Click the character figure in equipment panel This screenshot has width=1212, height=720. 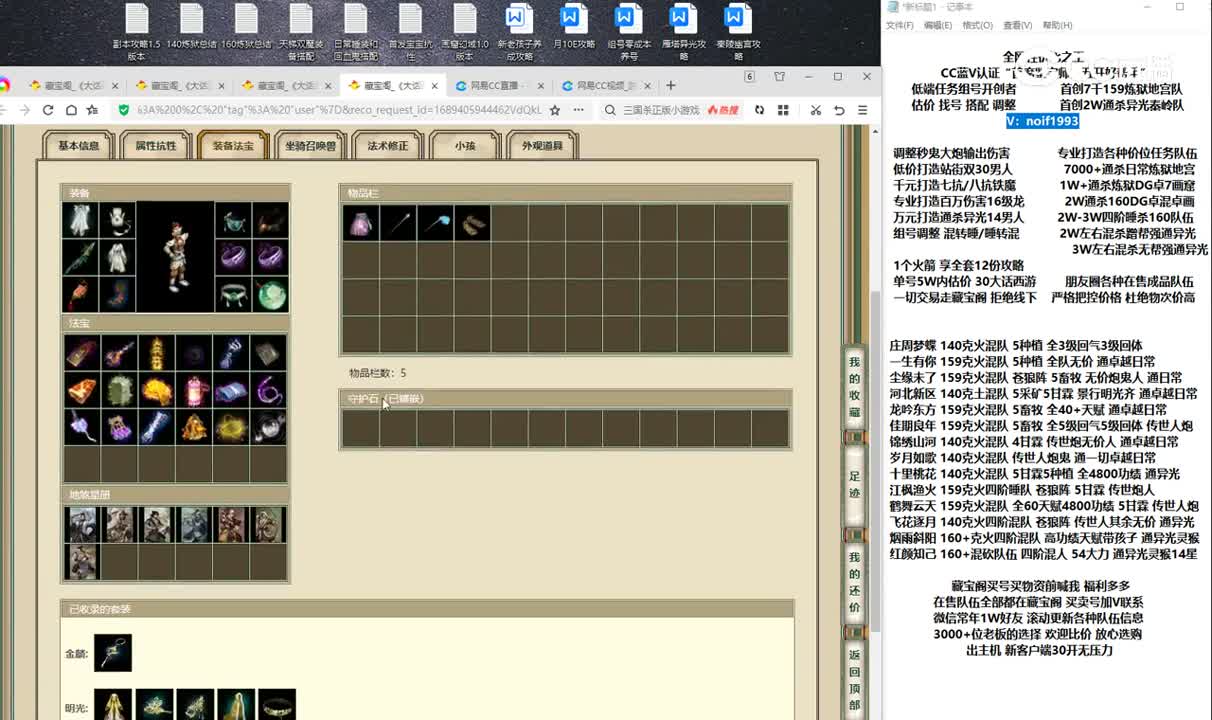pos(175,257)
